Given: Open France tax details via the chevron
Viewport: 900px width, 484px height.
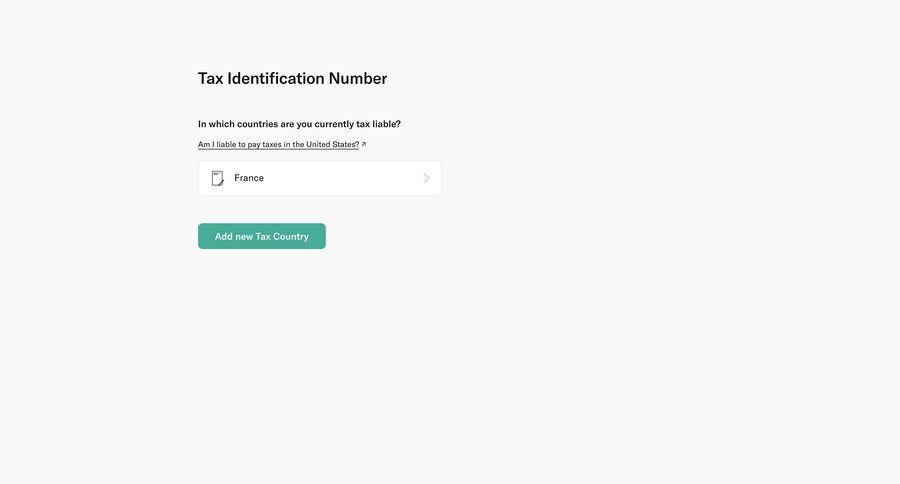Looking at the screenshot, I should (426, 178).
